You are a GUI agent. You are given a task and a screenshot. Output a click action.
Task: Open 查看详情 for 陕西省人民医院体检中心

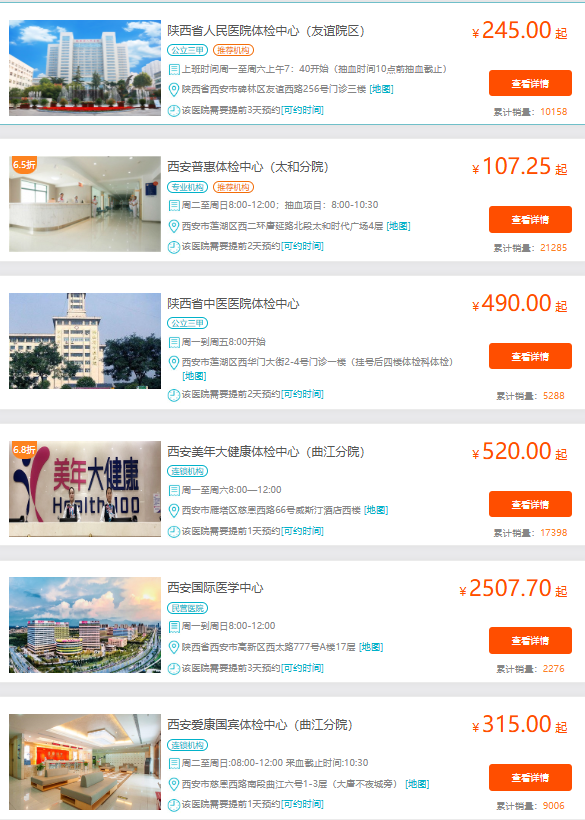[x=530, y=83]
